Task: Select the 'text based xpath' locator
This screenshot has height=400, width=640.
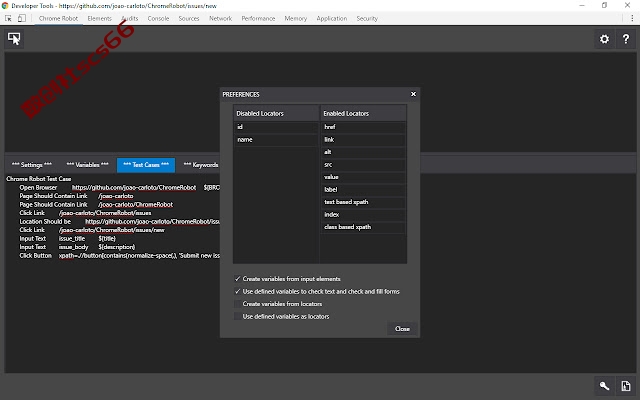Action: 363,202
